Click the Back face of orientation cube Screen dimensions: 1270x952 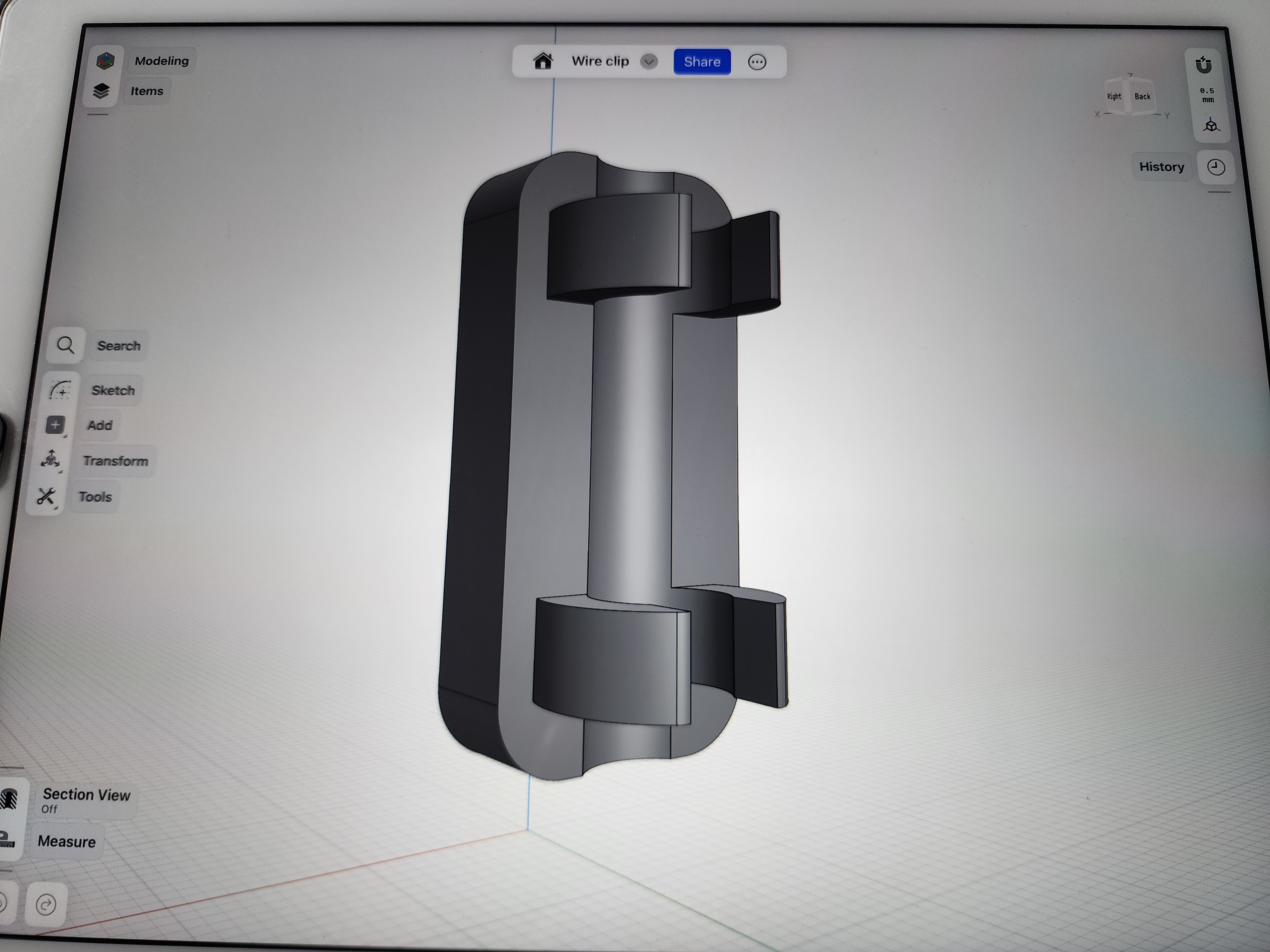[x=1142, y=96]
